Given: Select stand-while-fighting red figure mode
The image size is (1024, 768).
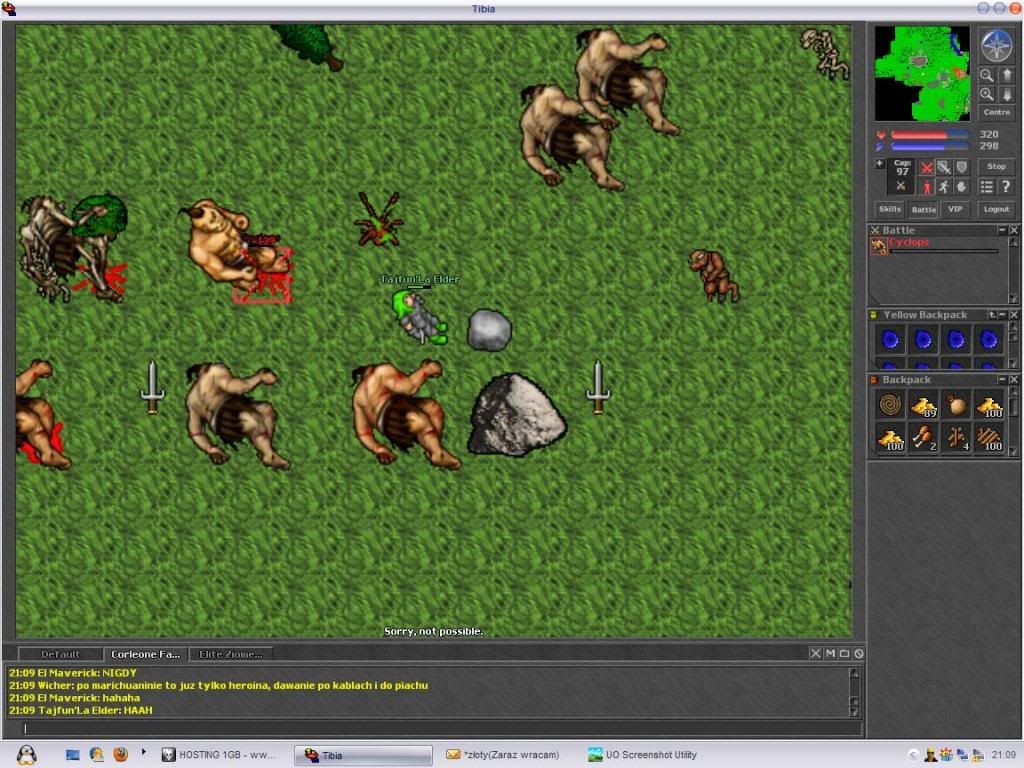Looking at the screenshot, I should [926, 187].
